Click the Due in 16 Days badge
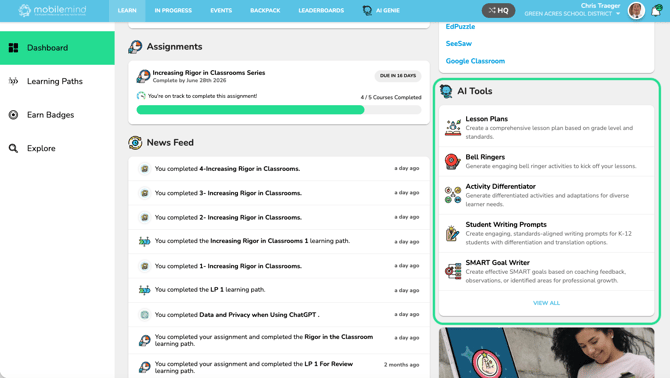Viewport: 670px width, 378px height. [398, 76]
